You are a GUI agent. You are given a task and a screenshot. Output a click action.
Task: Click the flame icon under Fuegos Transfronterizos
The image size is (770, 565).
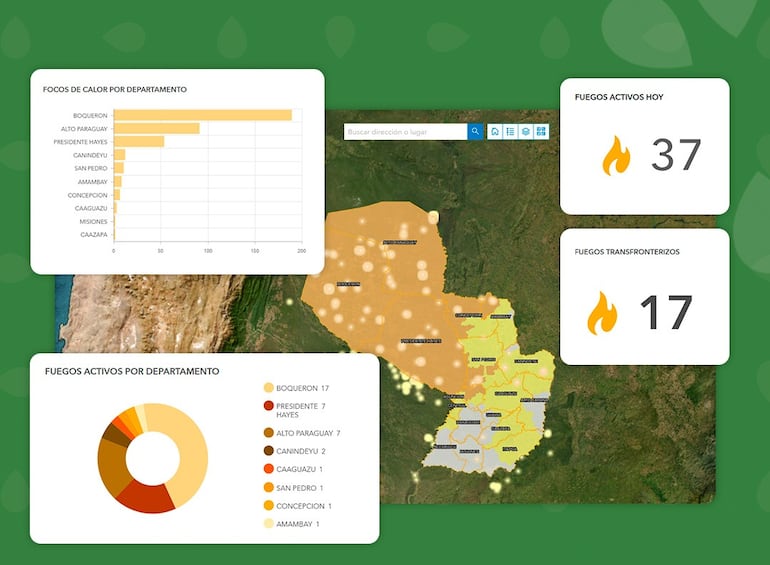(602, 312)
